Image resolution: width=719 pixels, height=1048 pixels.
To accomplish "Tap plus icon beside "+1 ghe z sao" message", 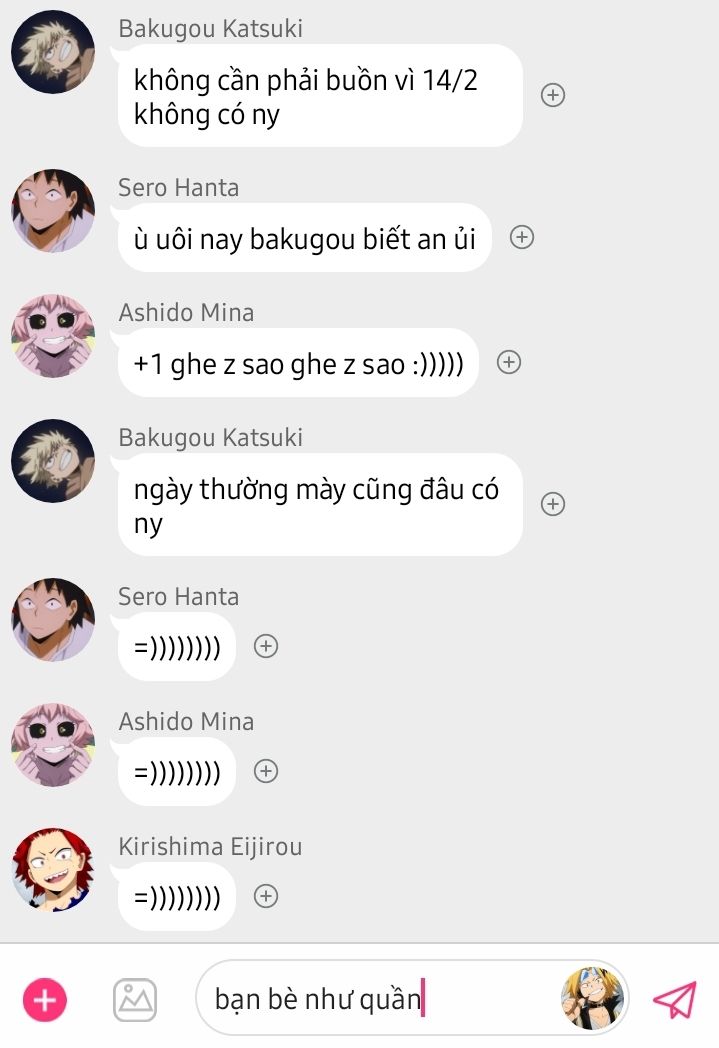I will click(509, 362).
